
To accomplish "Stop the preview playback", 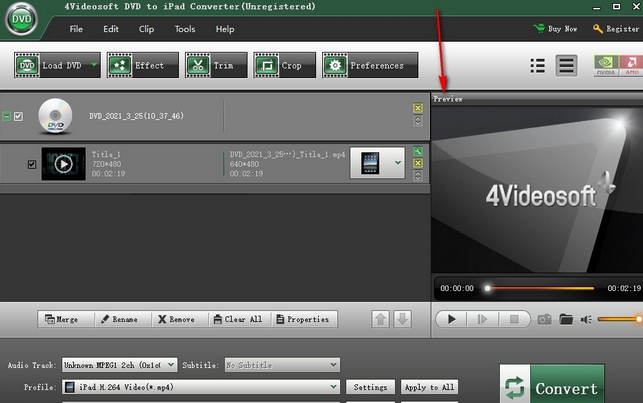I will click(x=514, y=319).
